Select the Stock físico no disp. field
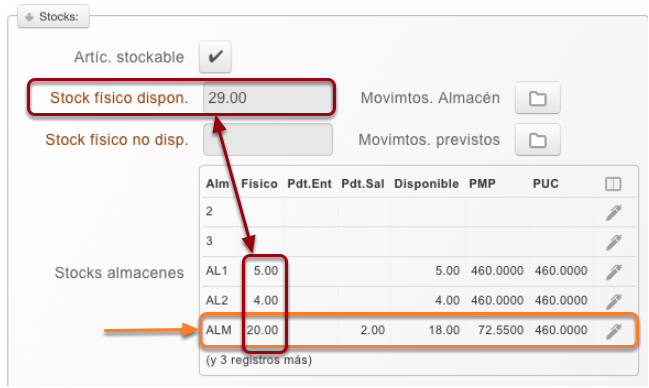The image size is (649, 388). tap(268, 140)
